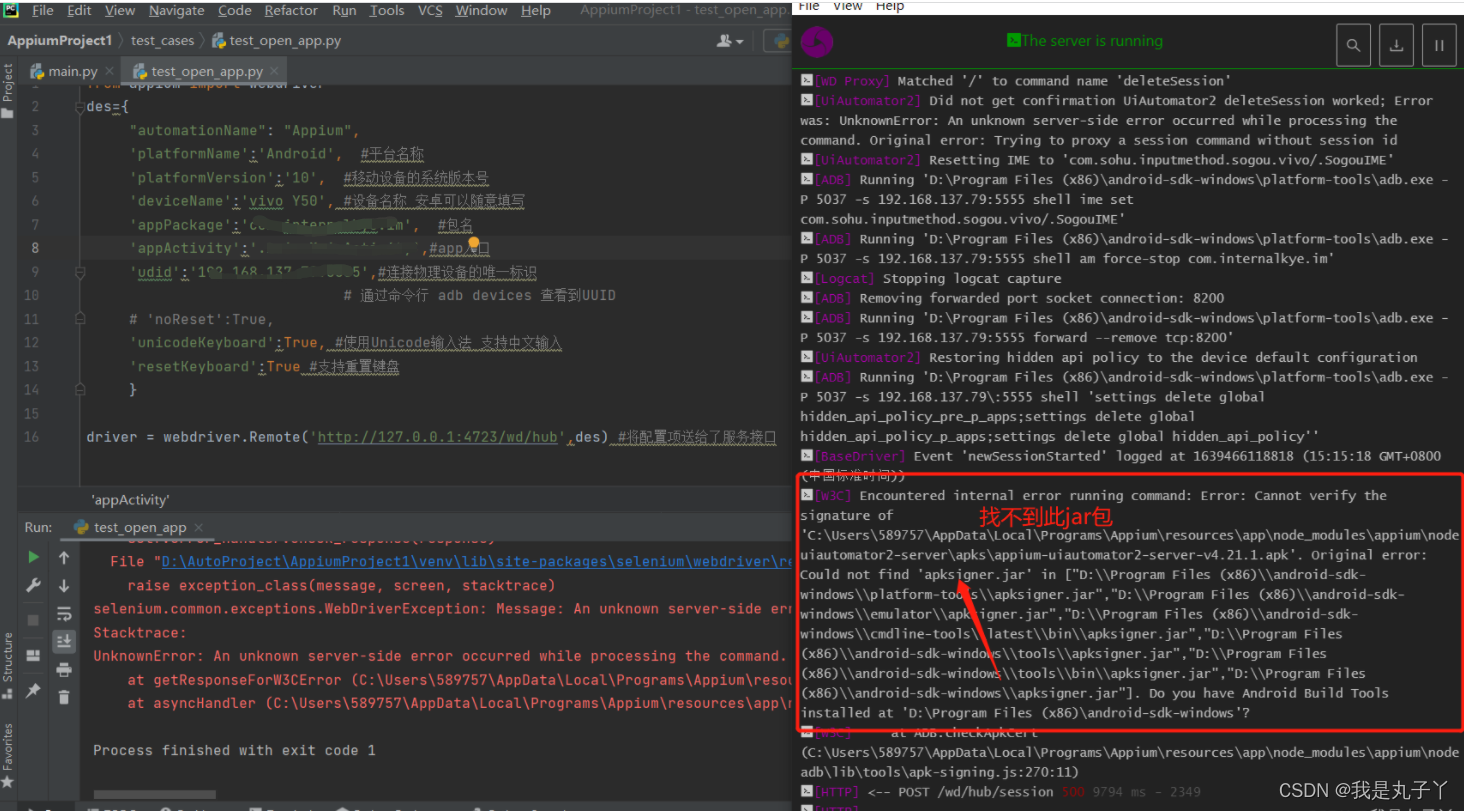Search Appium server logs with magnifier icon
The image size is (1464, 811).
(x=1353, y=45)
